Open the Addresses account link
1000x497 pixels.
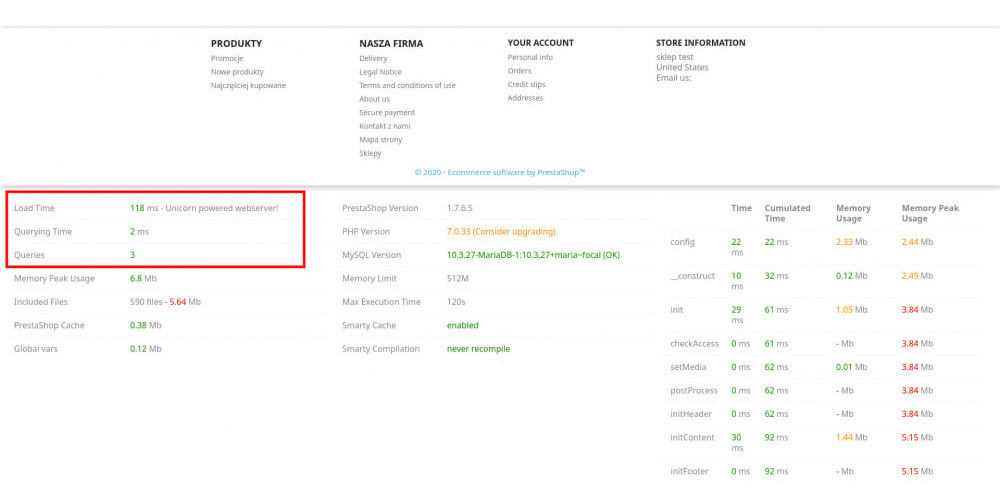tap(525, 98)
